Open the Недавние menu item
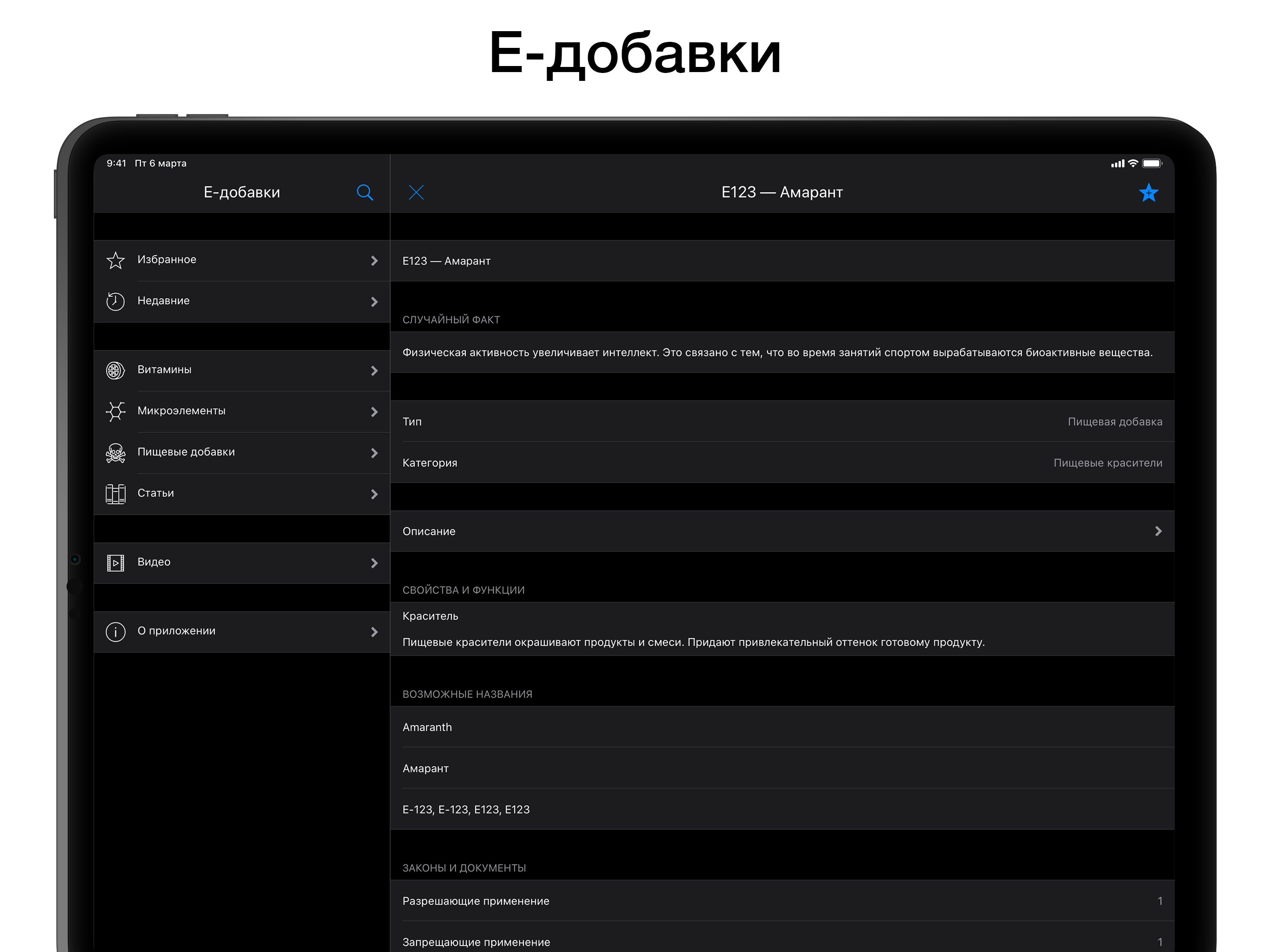 (x=242, y=301)
